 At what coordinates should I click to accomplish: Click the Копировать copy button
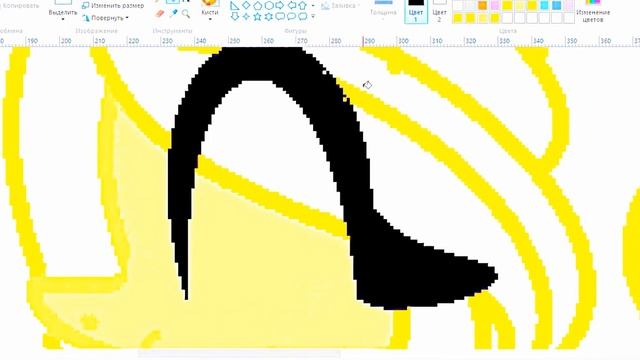coord(20,6)
